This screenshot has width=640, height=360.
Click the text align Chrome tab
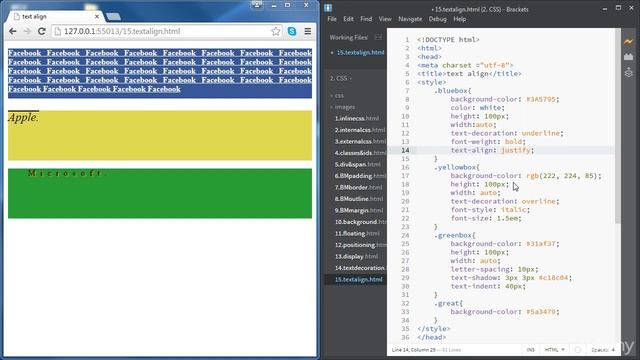tap(55, 17)
